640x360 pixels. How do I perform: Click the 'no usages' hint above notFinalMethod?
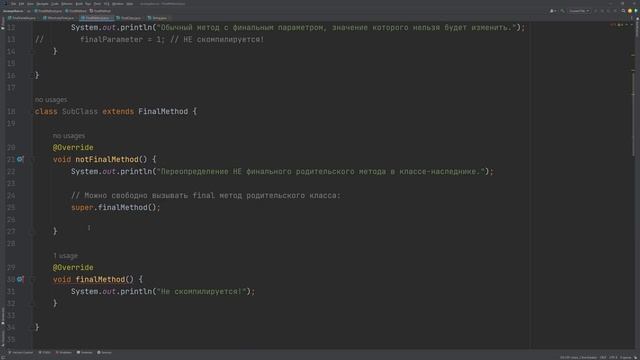coord(69,136)
